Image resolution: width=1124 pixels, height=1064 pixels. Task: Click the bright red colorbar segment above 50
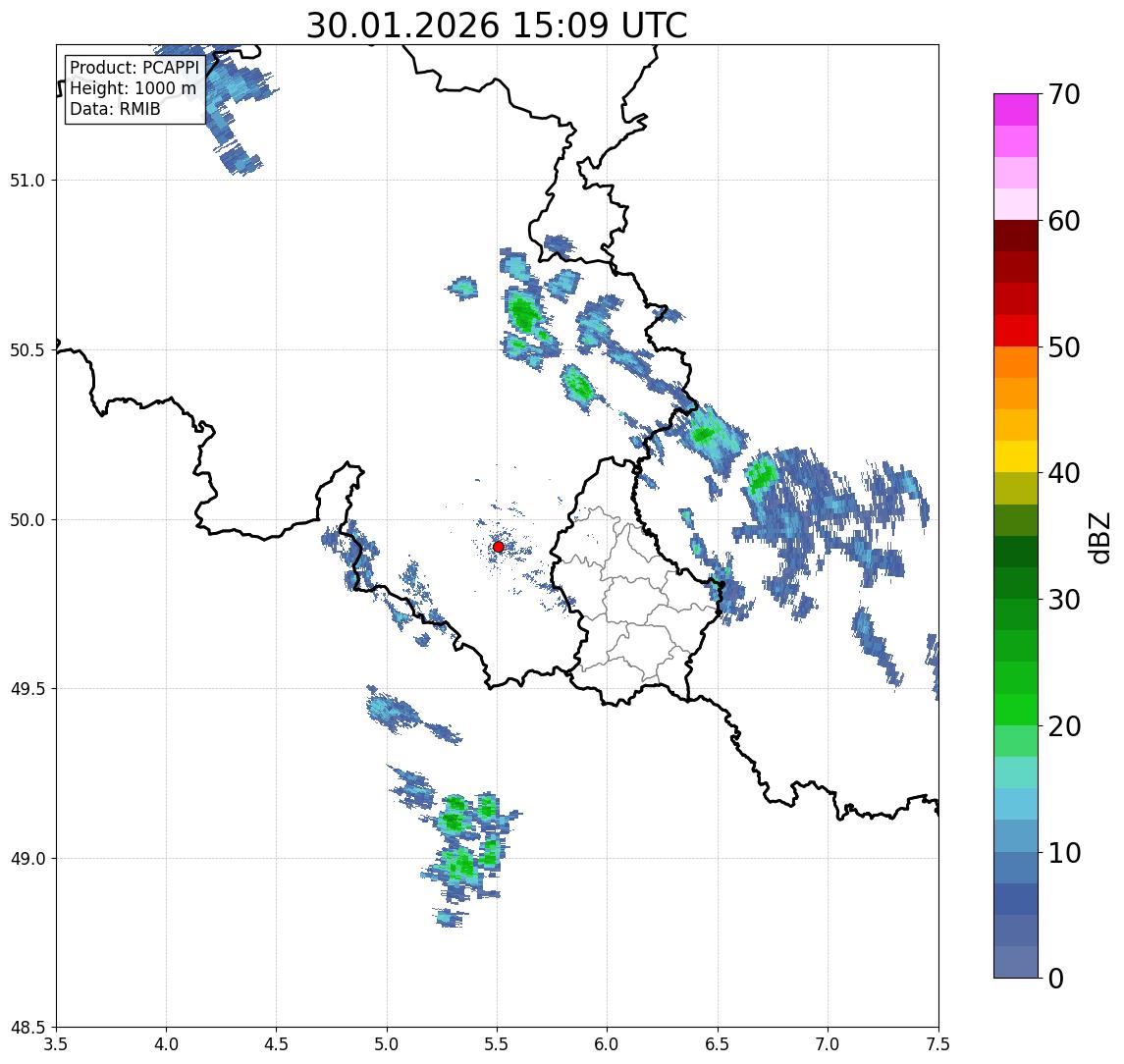coord(1016,331)
